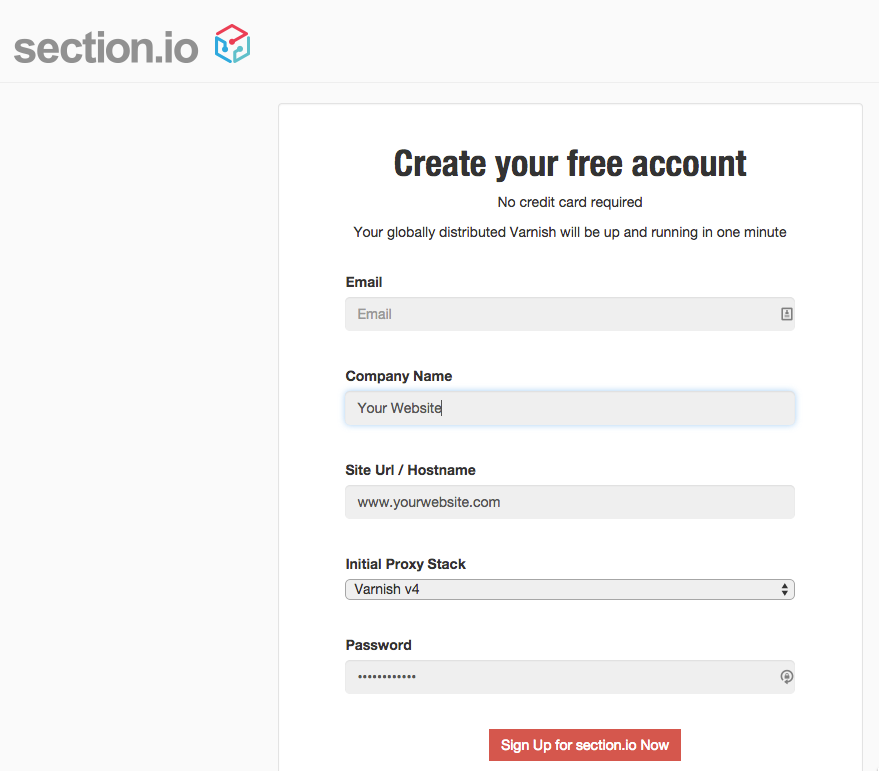Click the Company Name label
This screenshot has width=879, height=771.
point(399,376)
